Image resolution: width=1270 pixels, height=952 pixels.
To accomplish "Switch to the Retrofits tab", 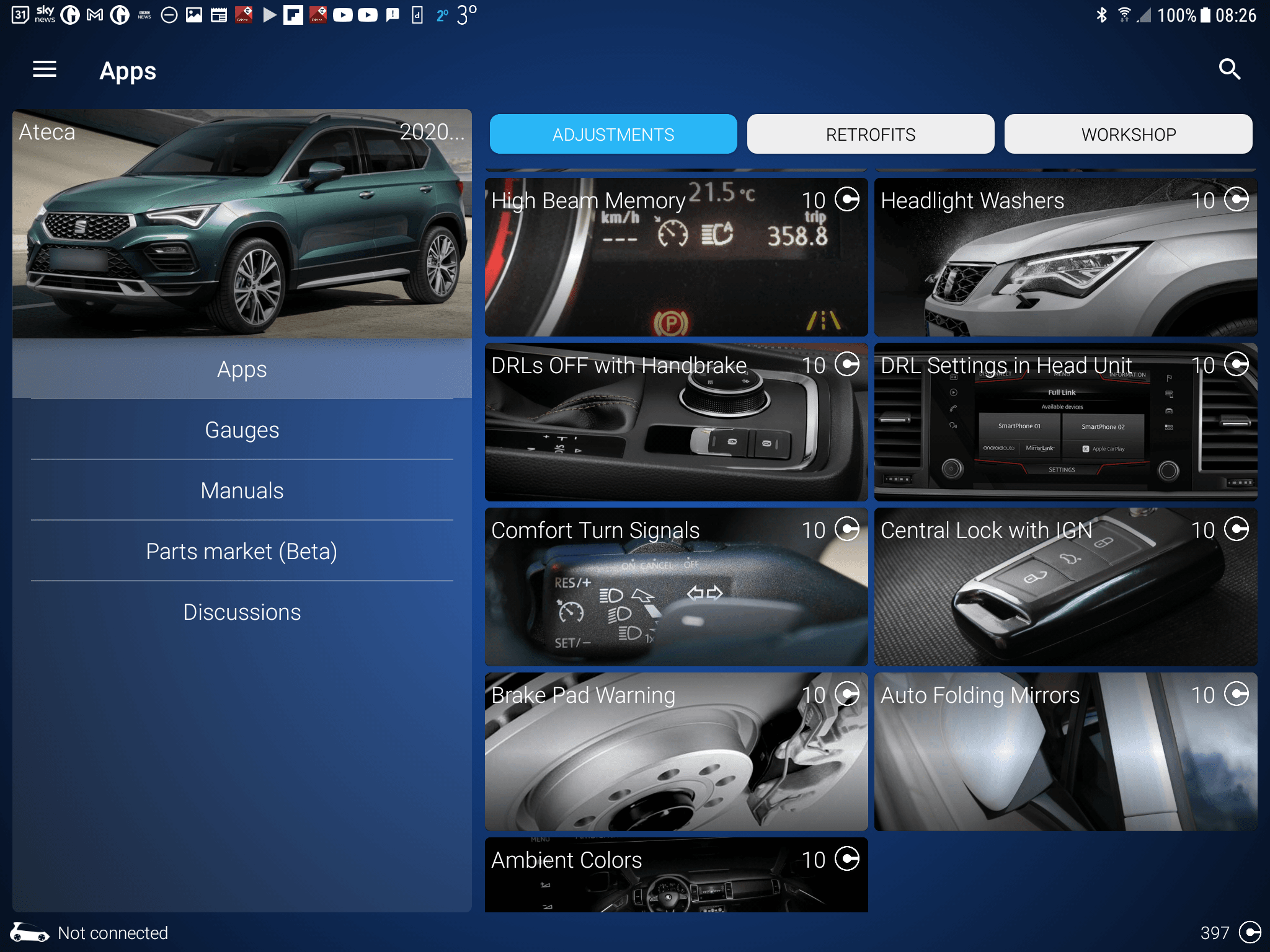I will click(x=870, y=134).
